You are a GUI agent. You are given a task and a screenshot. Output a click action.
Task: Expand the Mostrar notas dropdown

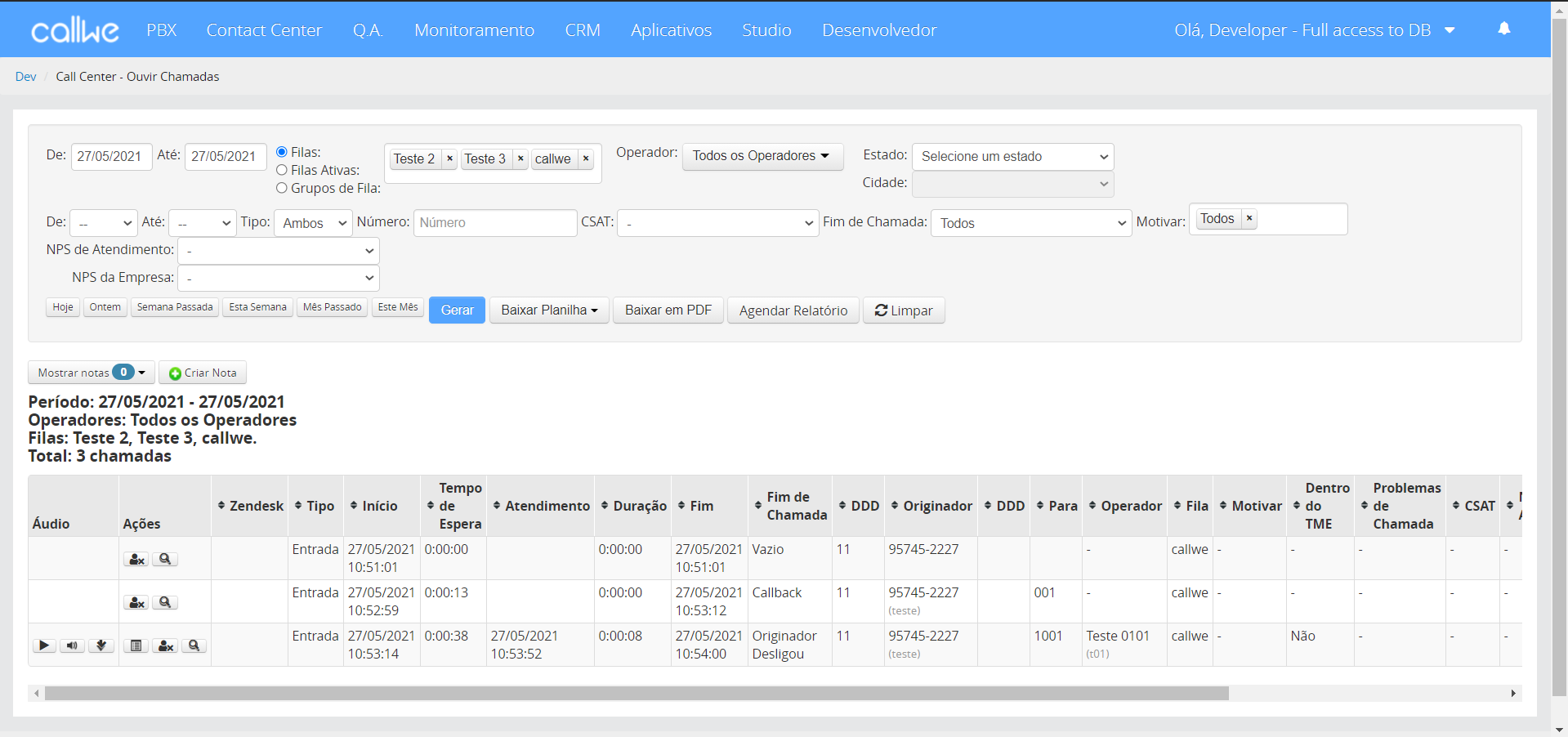pyautogui.click(x=91, y=373)
